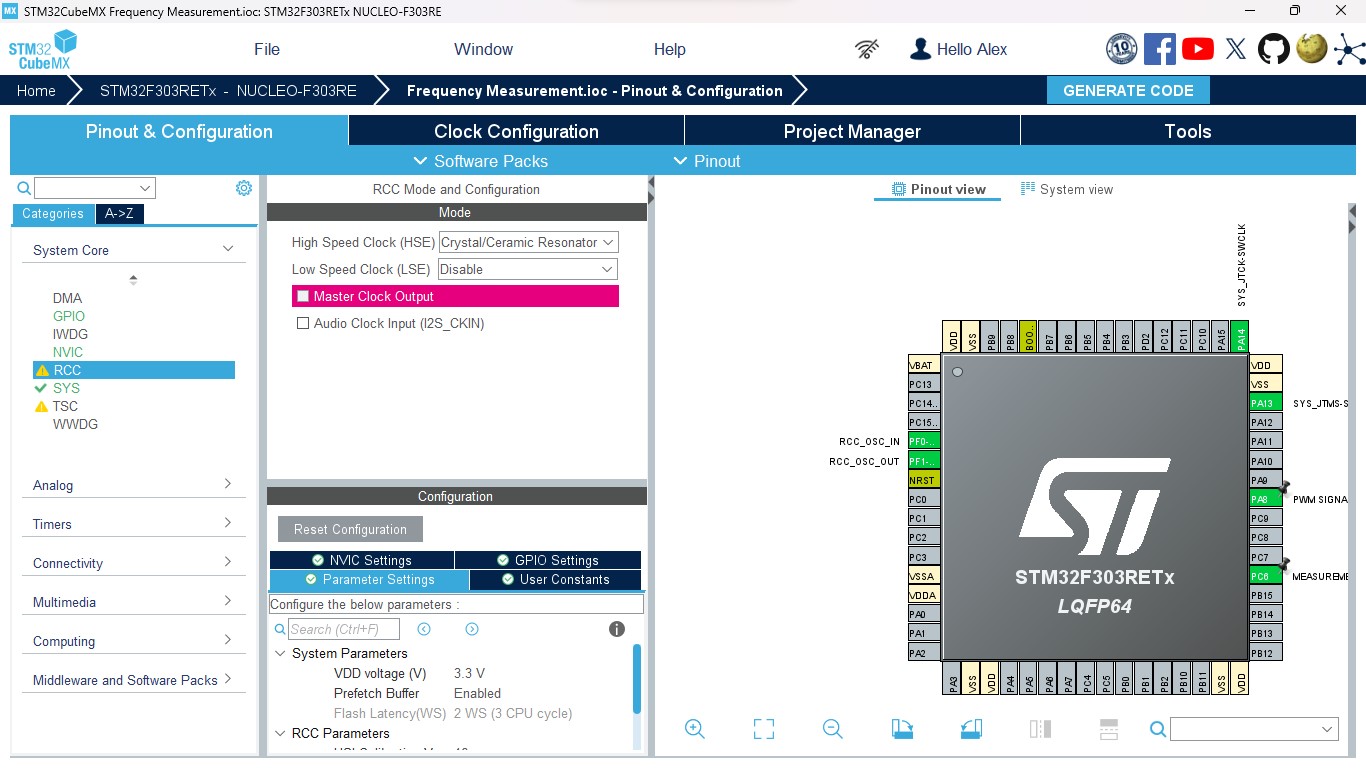Click the peripheral search magnifier icon
The image size is (1366, 768).
(24, 188)
